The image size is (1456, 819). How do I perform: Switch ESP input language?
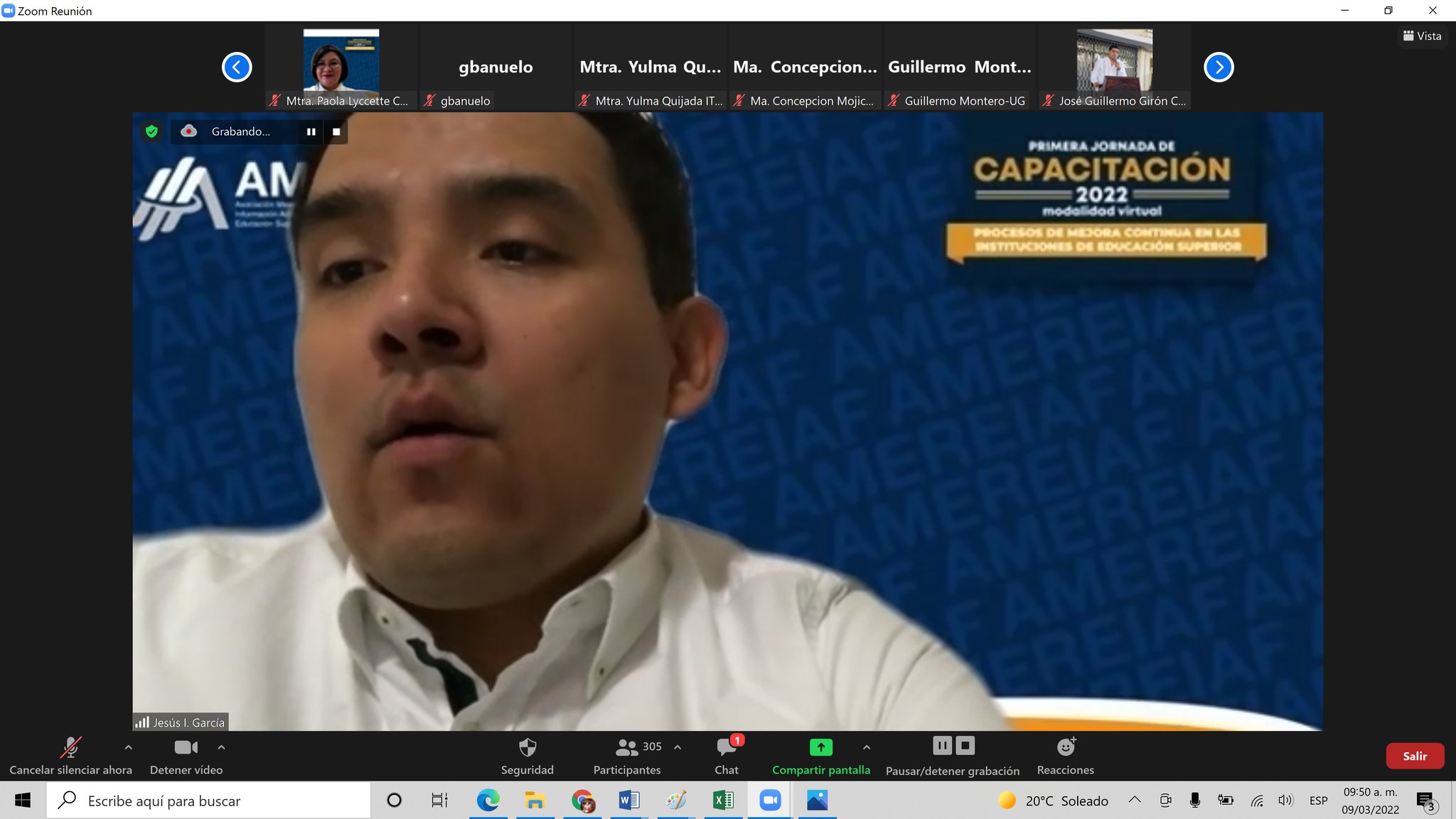click(1318, 801)
